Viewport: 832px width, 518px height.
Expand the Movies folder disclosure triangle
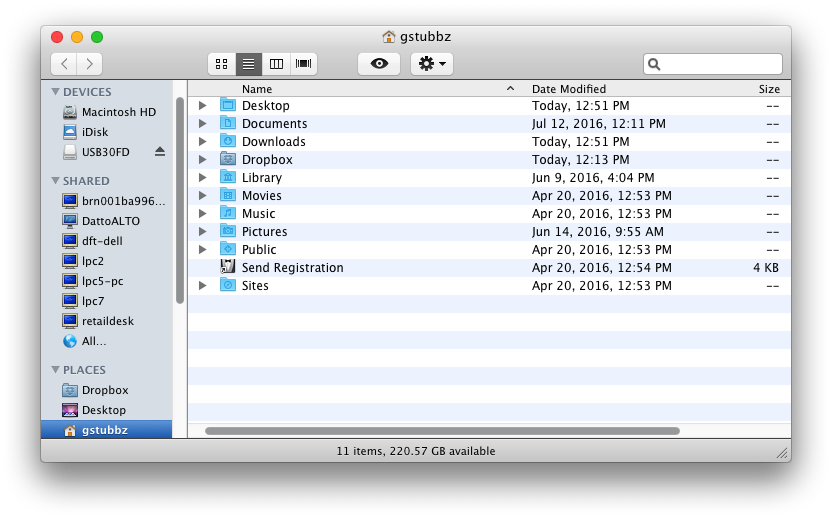point(202,196)
